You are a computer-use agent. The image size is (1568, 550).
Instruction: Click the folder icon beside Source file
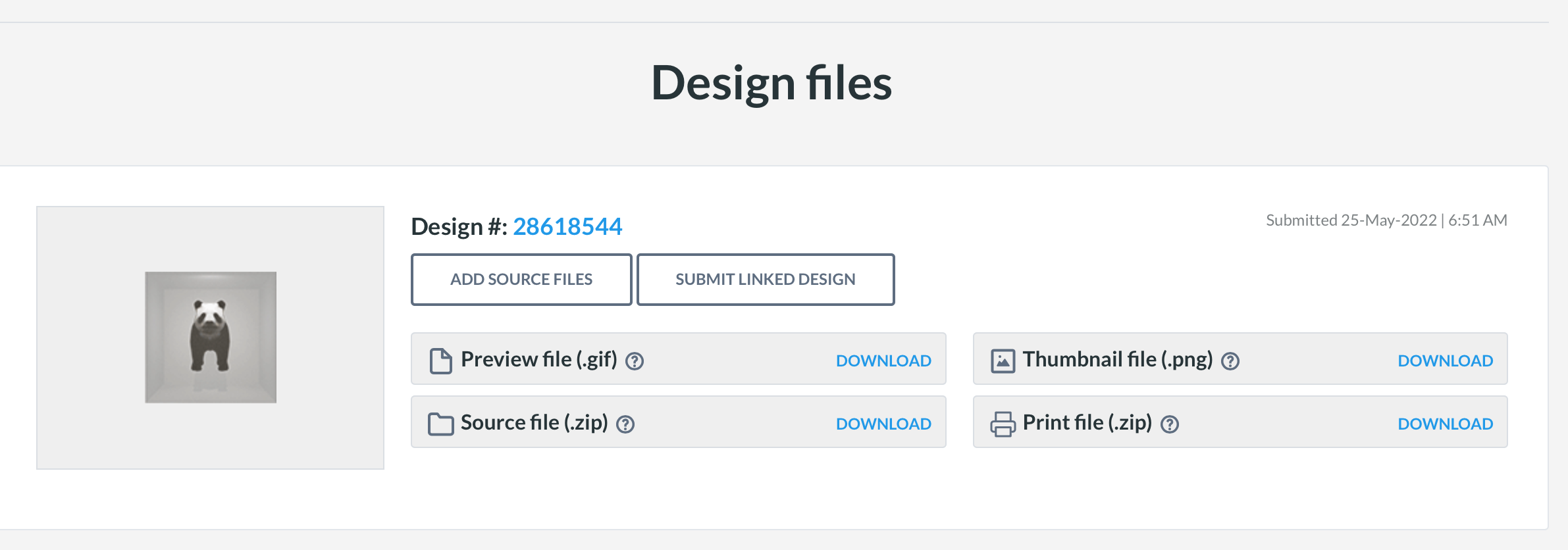tap(440, 424)
